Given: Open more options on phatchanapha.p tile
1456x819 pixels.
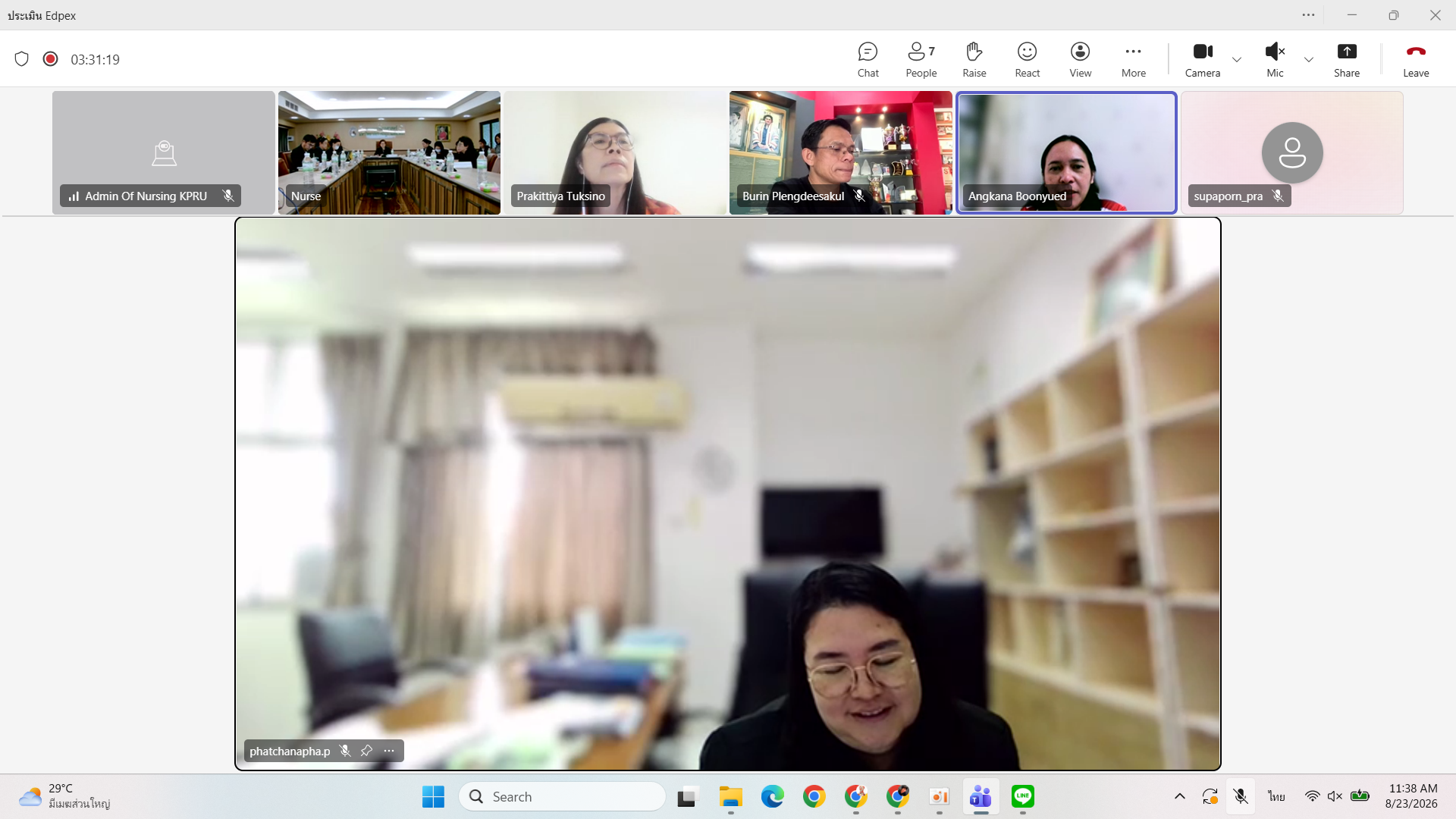Looking at the screenshot, I should [x=389, y=751].
